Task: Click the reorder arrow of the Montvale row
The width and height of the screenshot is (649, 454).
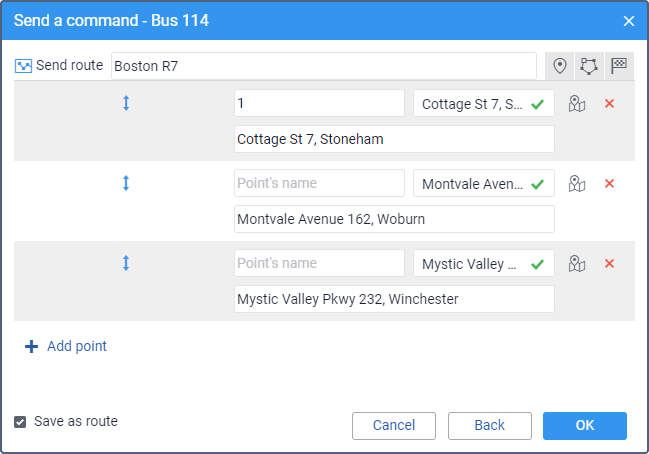Action: coord(126,183)
